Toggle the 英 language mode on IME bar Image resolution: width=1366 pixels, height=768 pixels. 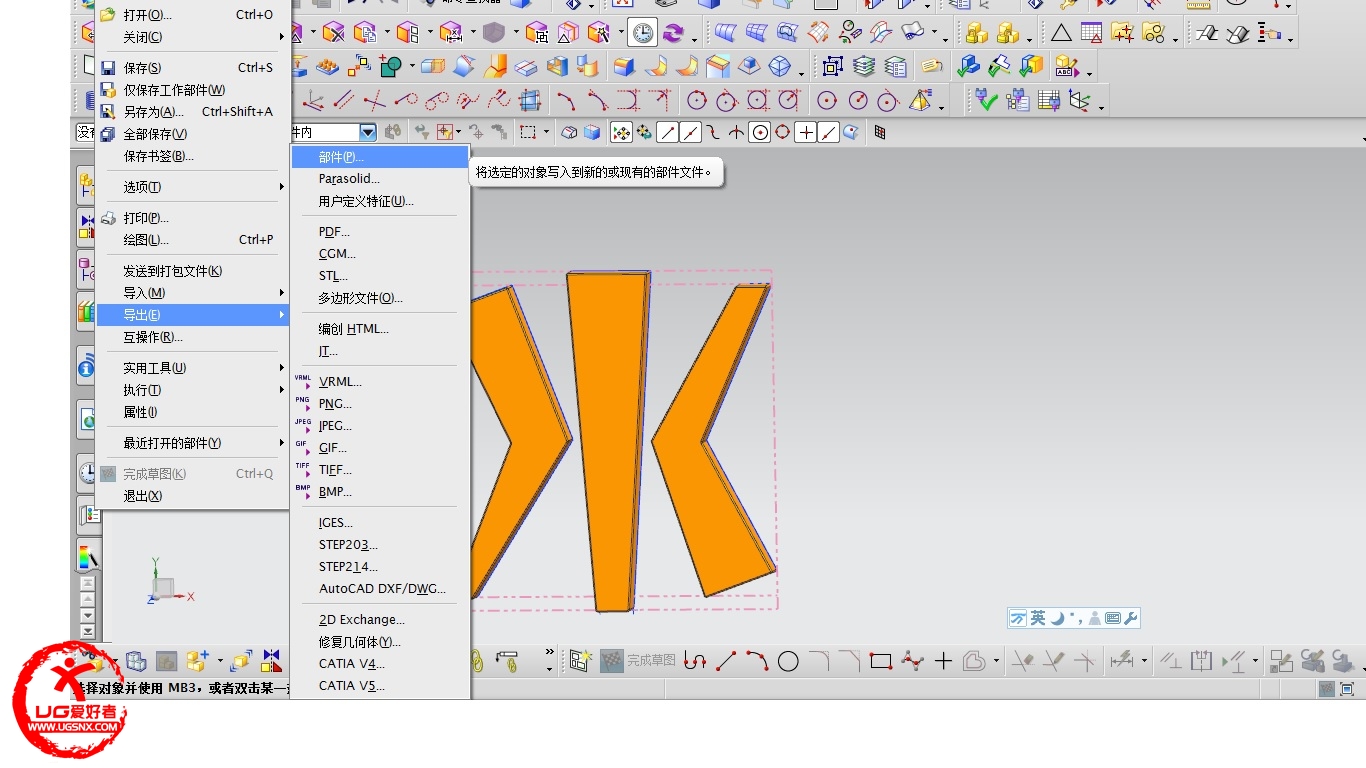coord(1038,618)
